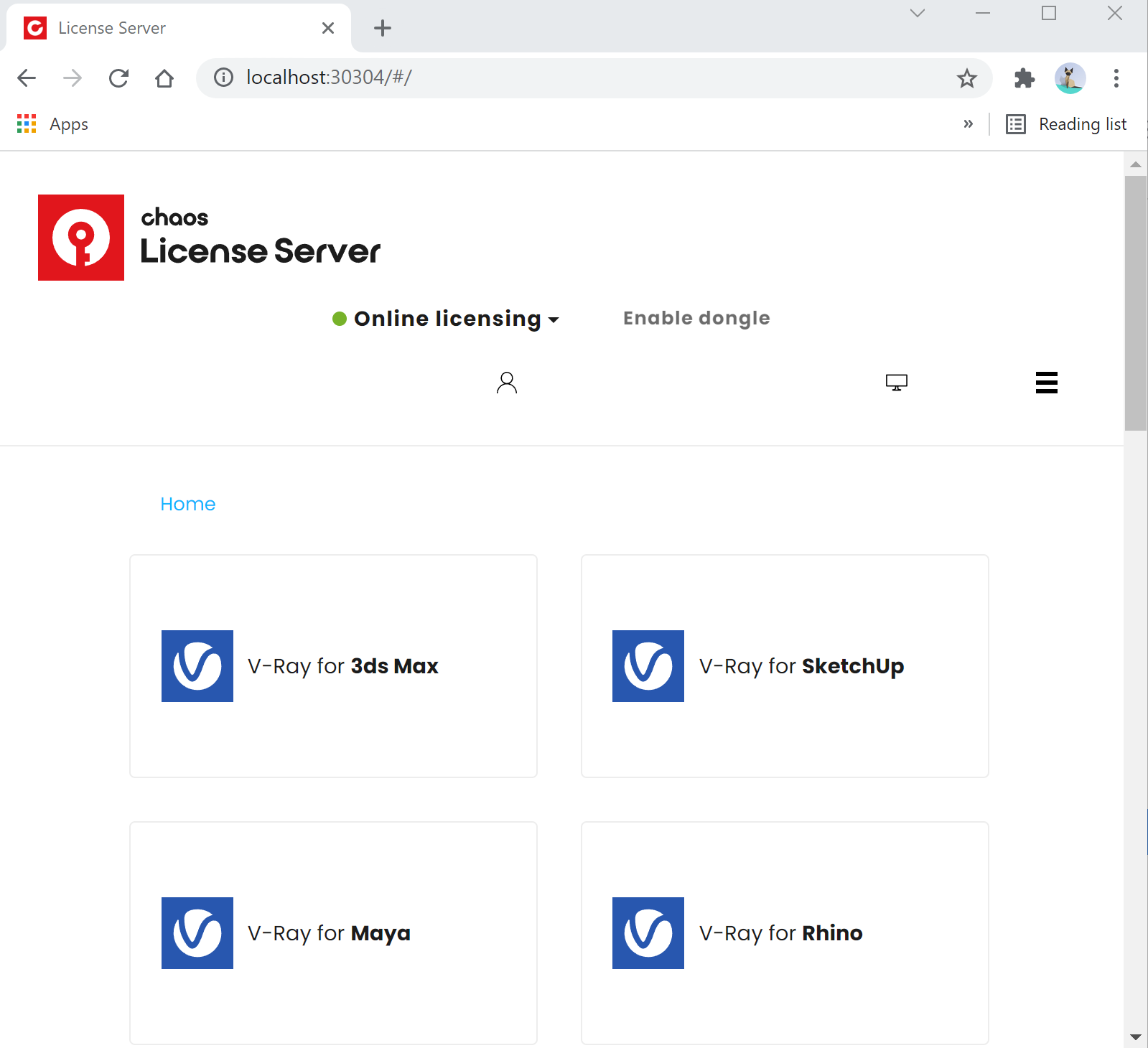Click the V-Ray for Maya logo

coord(197,933)
